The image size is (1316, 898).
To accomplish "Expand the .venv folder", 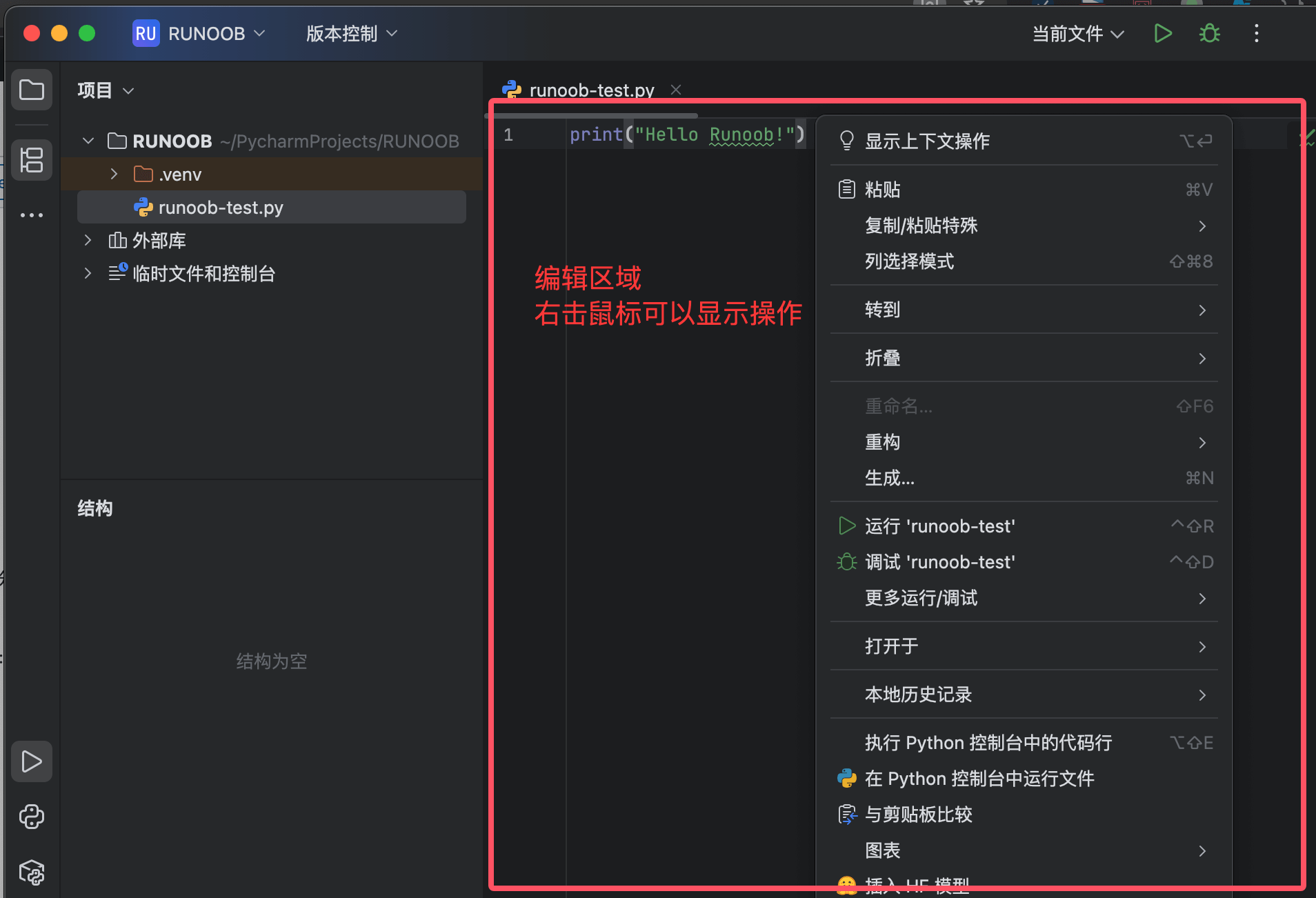I will click(114, 174).
